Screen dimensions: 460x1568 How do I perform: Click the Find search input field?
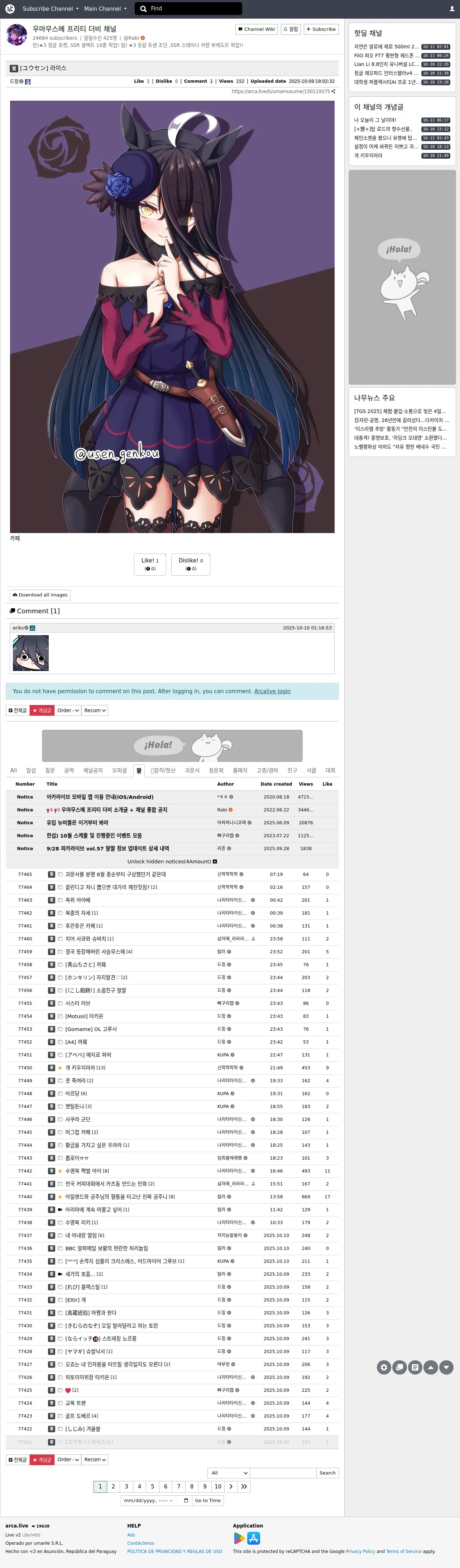coord(187,9)
